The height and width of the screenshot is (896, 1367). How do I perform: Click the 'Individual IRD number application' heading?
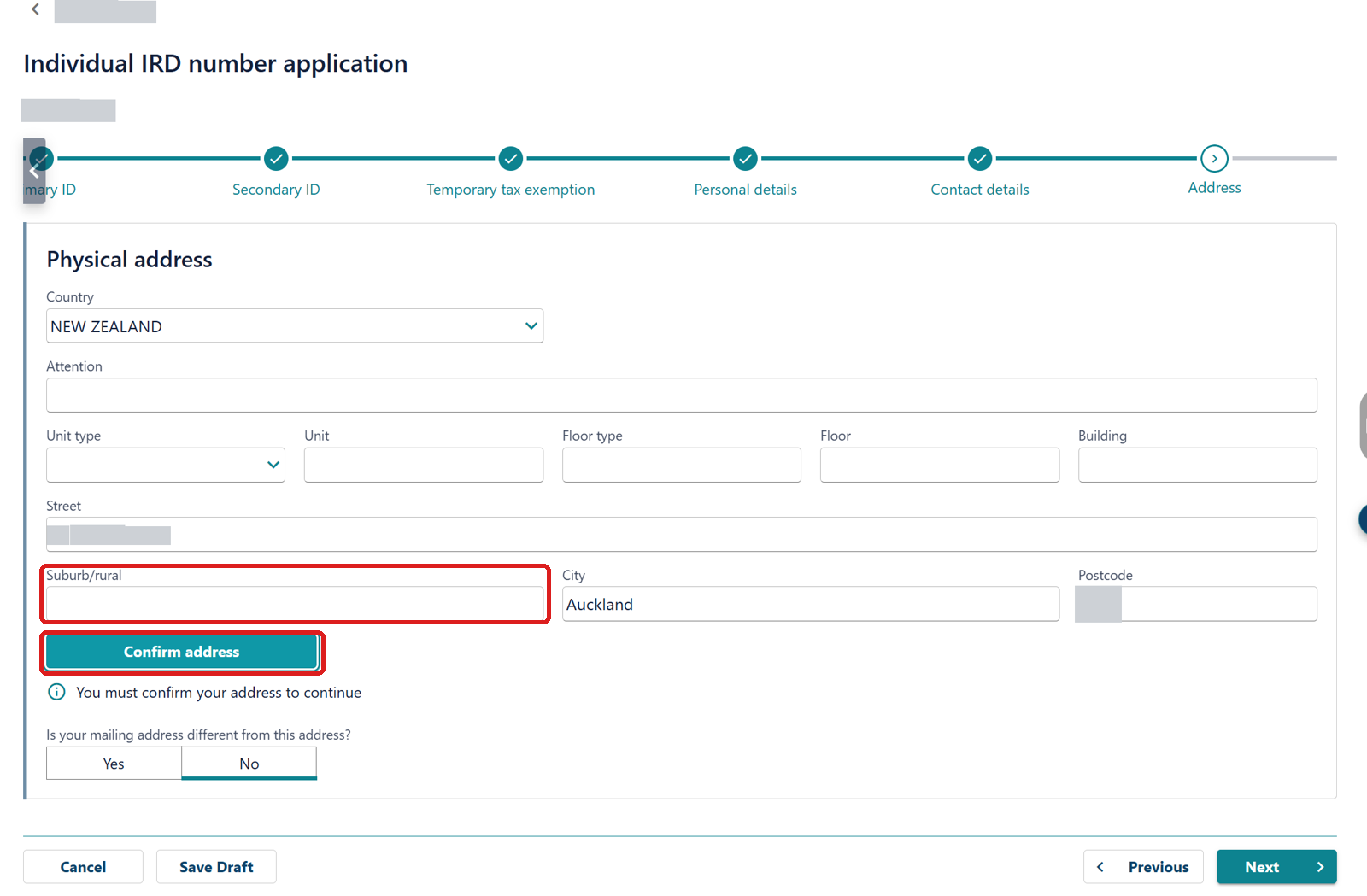point(215,64)
